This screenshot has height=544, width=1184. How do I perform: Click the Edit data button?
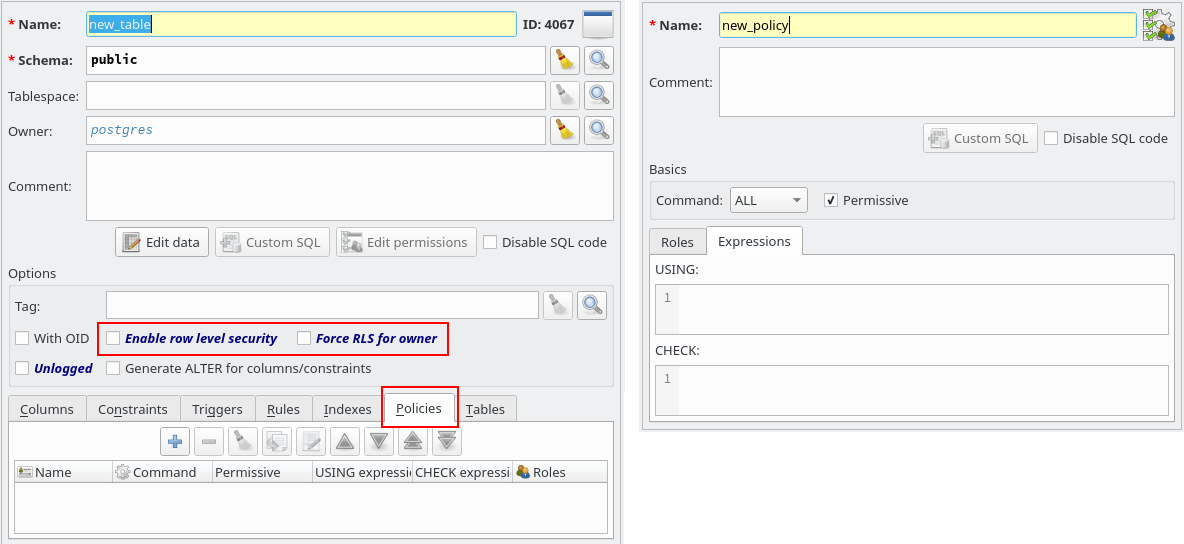(x=162, y=243)
